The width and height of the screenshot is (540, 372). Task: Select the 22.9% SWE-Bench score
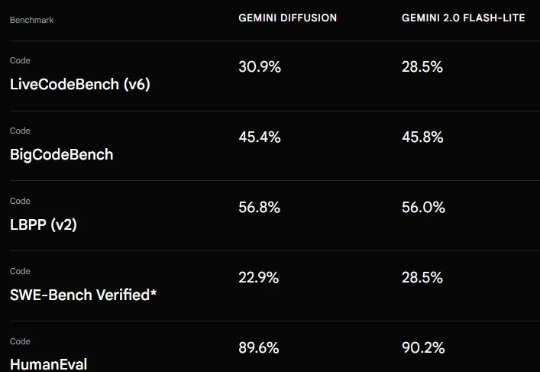(x=259, y=278)
